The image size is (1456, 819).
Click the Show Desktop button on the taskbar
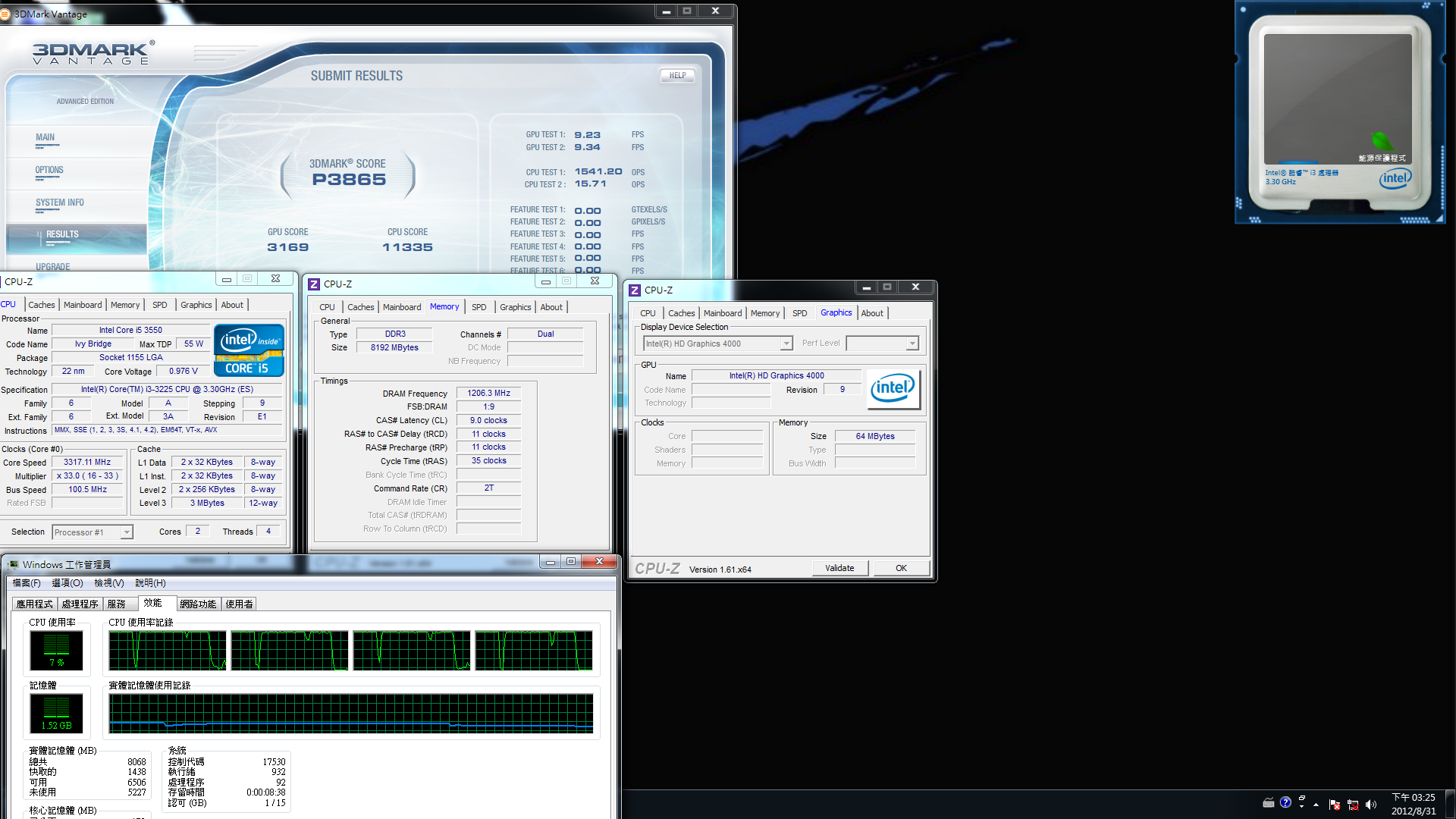pyautogui.click(x=1450, y=805)
